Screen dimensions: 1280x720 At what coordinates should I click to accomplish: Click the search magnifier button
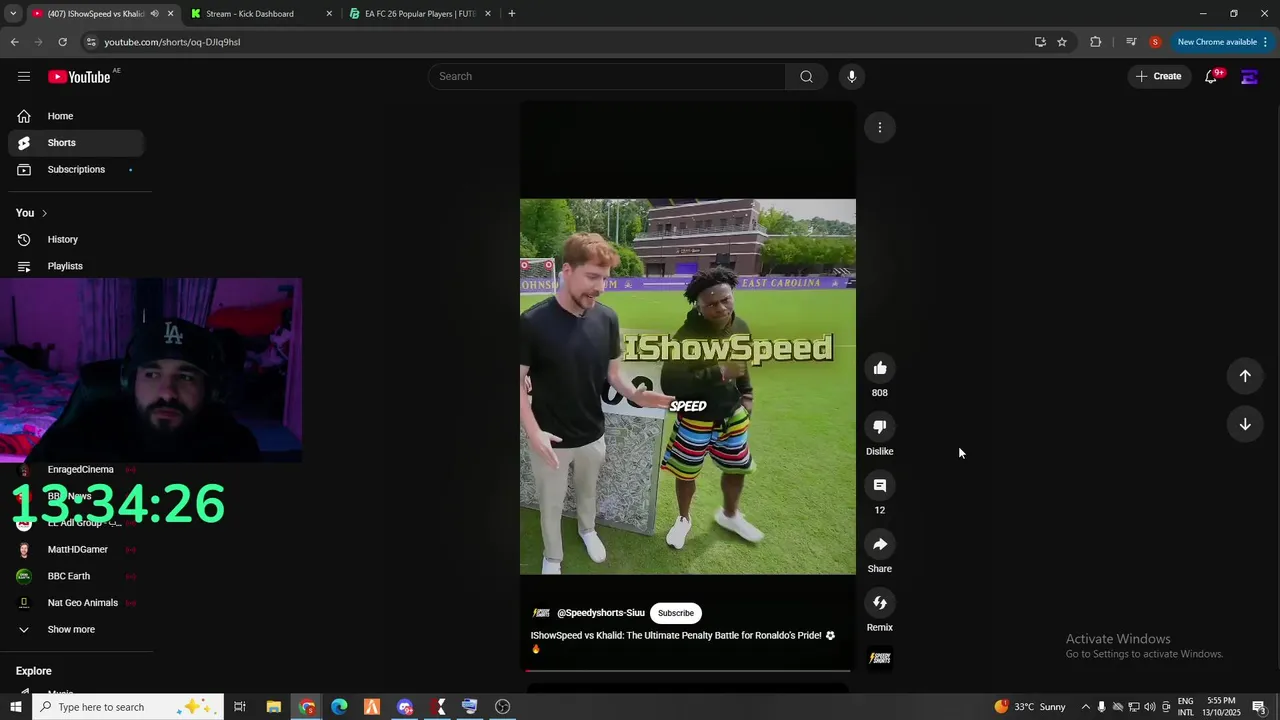(806, 76)
